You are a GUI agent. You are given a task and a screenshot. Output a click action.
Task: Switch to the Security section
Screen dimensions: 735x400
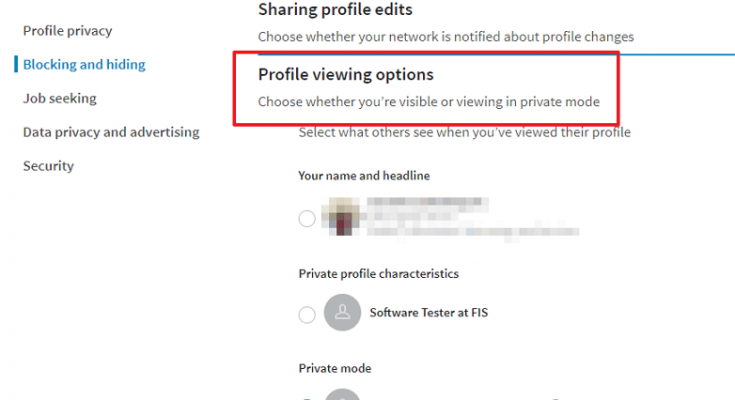pos(49,166)
